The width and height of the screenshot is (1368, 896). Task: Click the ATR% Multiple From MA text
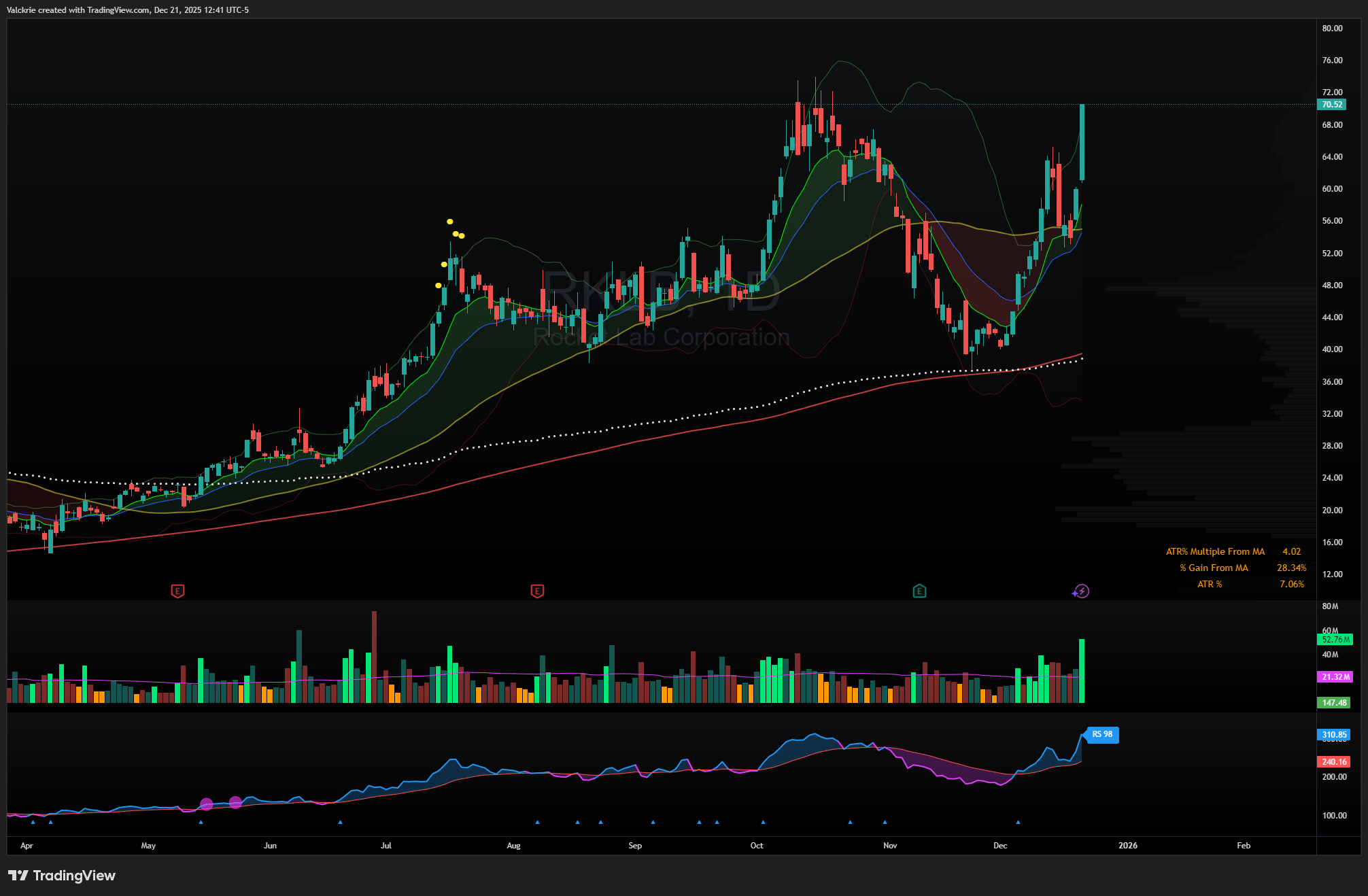[1215, 552]
